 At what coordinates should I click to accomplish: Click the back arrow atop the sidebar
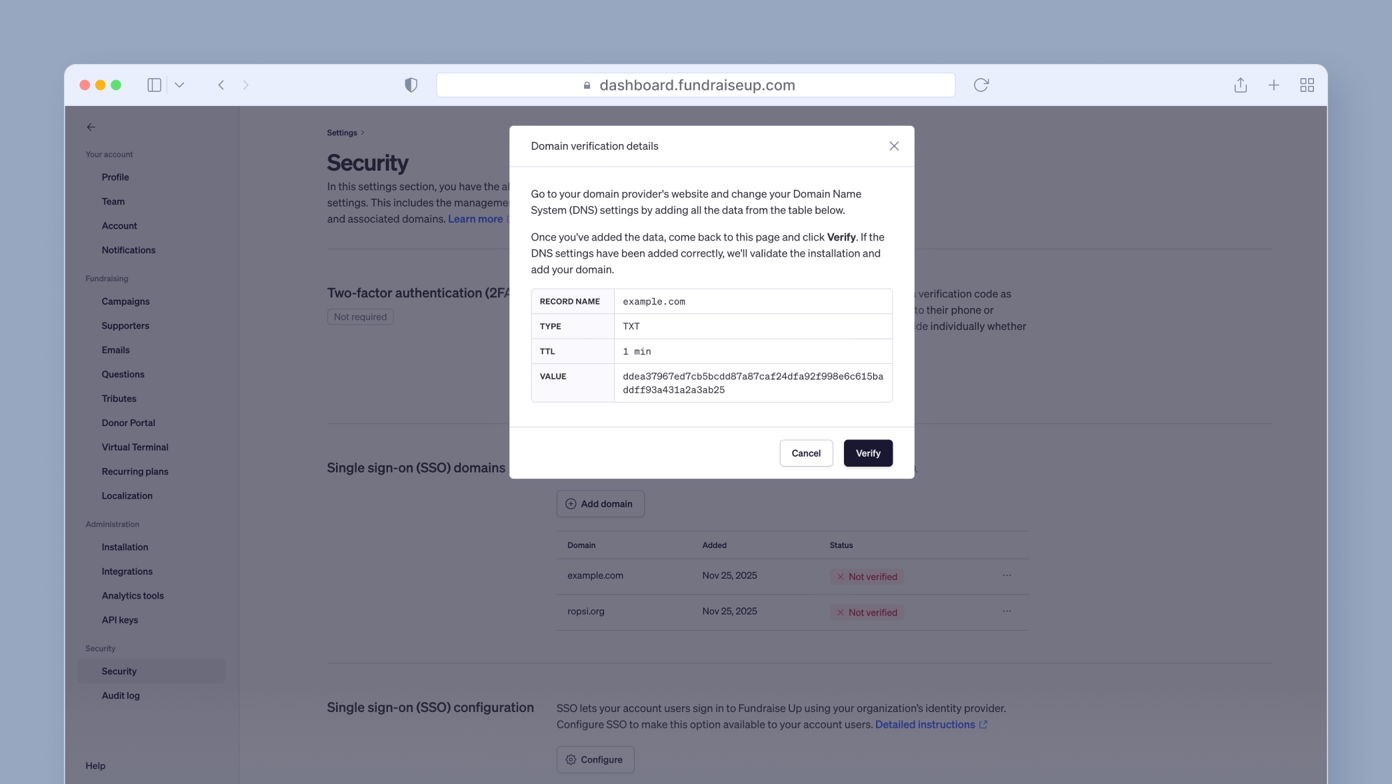click(91, 127)
